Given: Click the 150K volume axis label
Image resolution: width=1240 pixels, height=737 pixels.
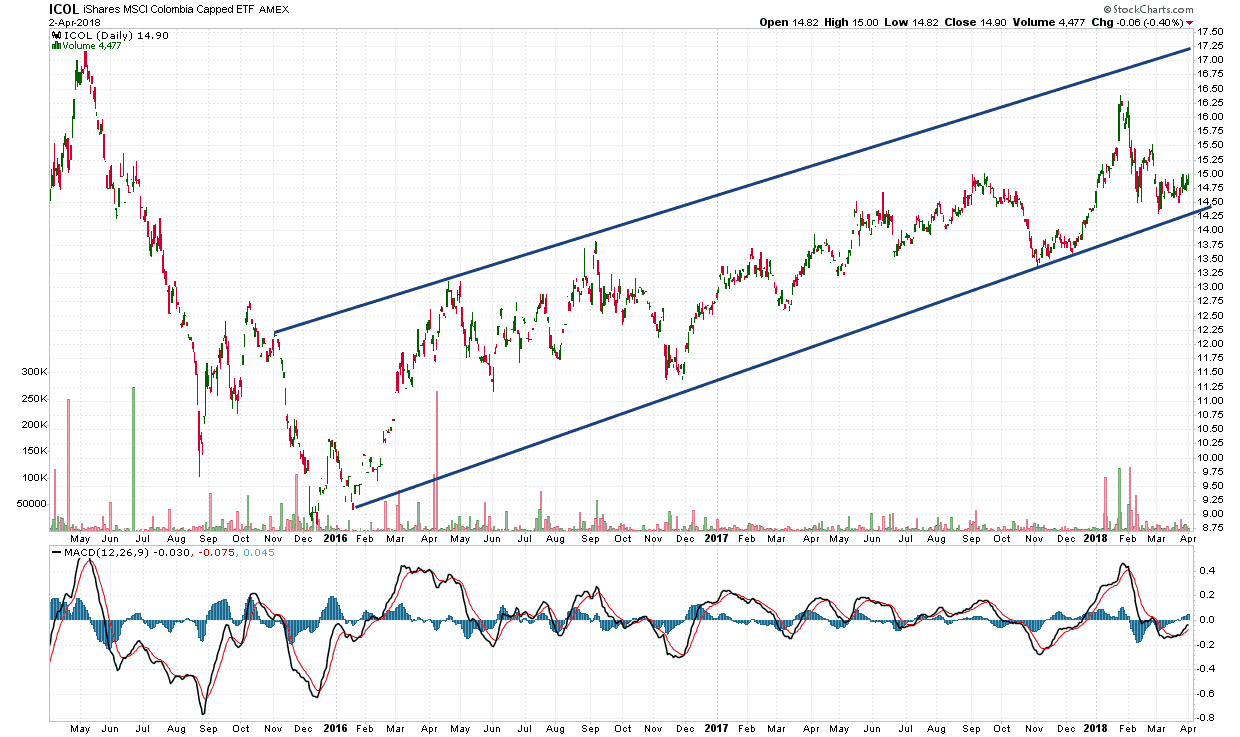Looking at the screenshot, I should pos(34,451).
